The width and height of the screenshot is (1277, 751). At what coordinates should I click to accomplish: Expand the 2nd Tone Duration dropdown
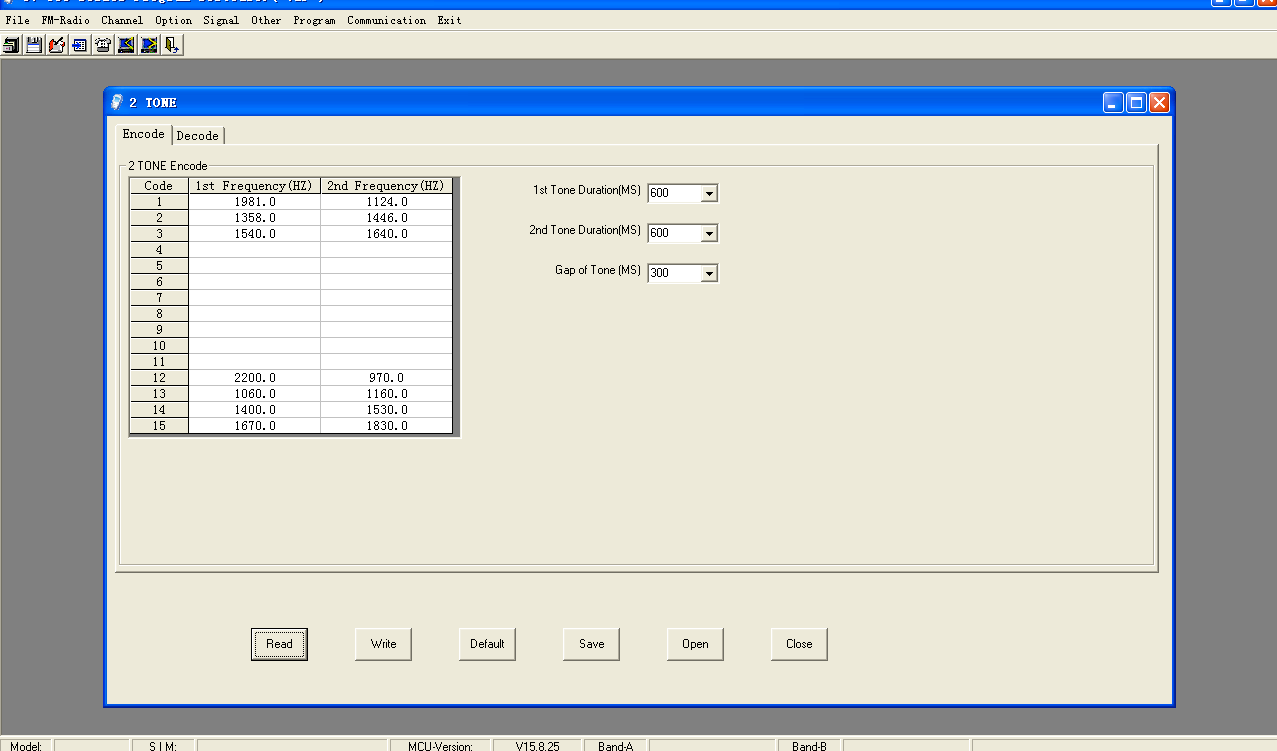pos(709,233)
